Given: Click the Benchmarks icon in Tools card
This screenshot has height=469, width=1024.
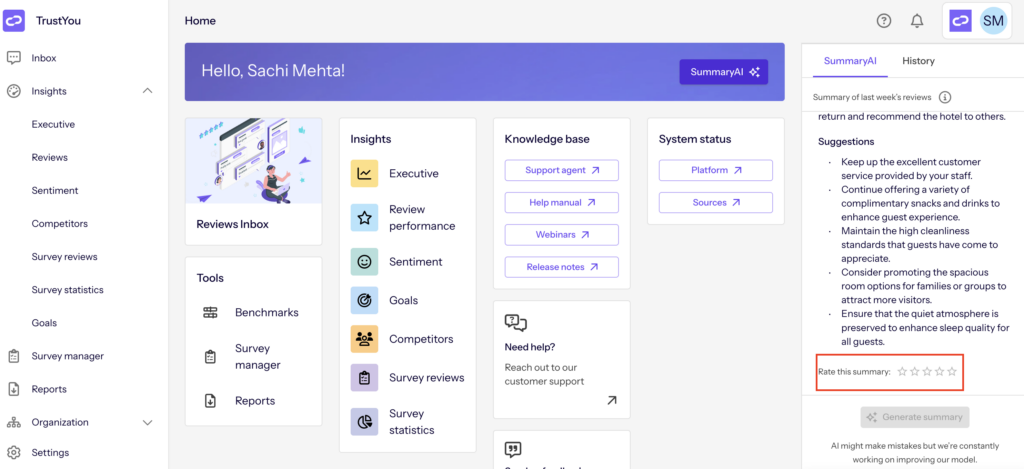Looking at the screenshot, I should tap(210, 312).
